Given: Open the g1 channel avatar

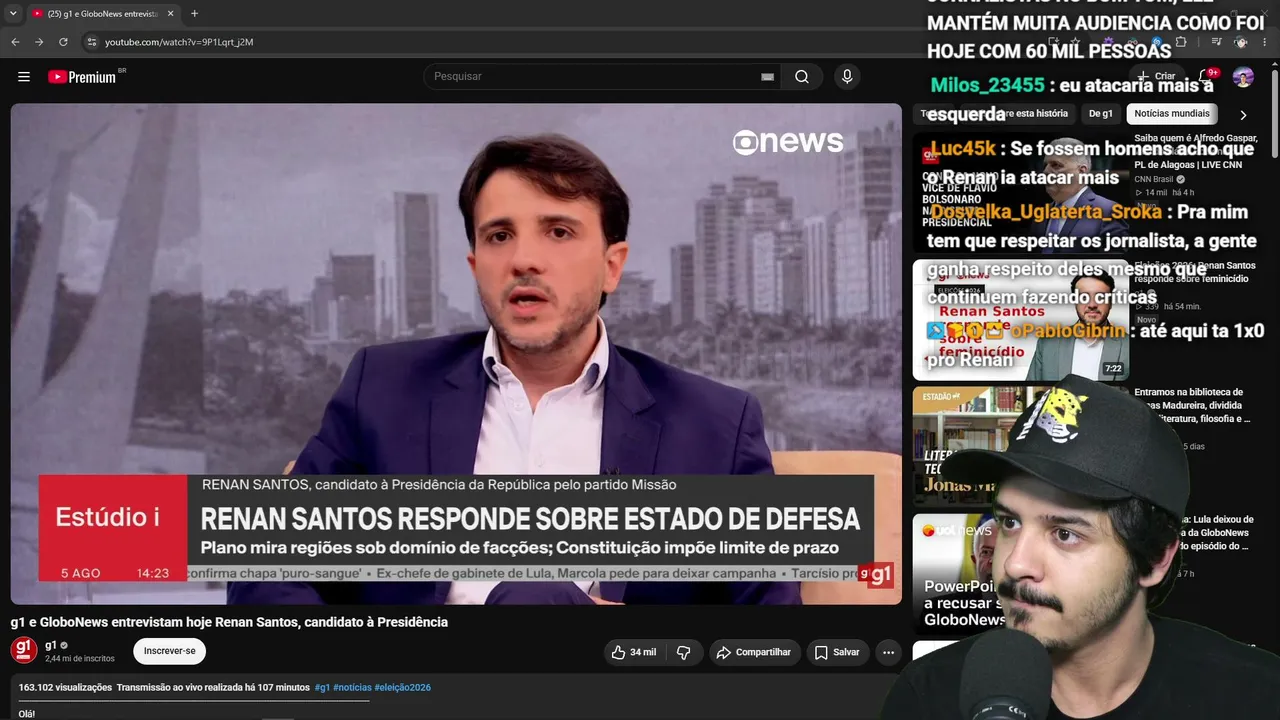Looking at the screenshot, I should coord(24,650).
